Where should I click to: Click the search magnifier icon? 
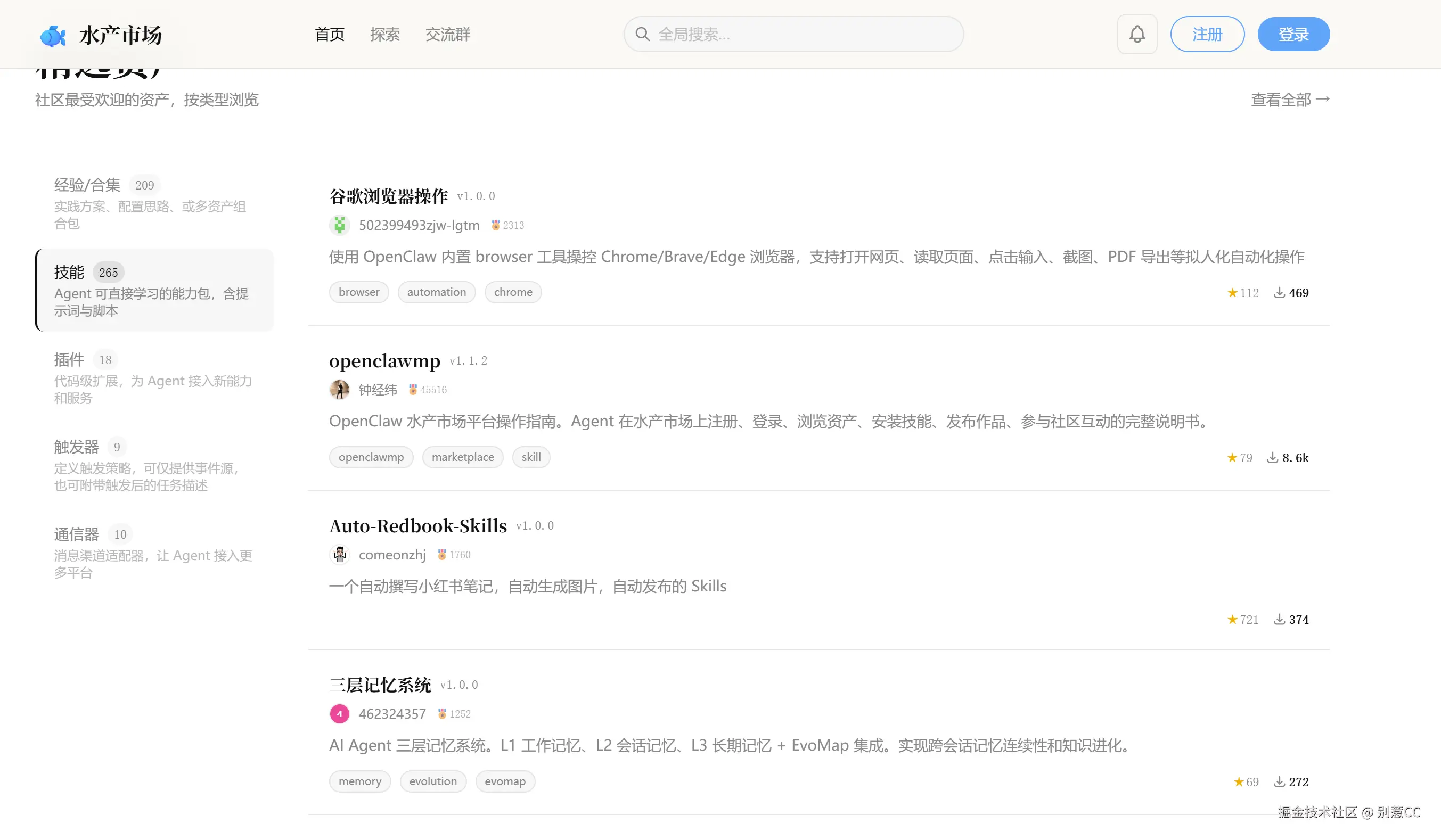pyautogui.click(x=642, y=34)
